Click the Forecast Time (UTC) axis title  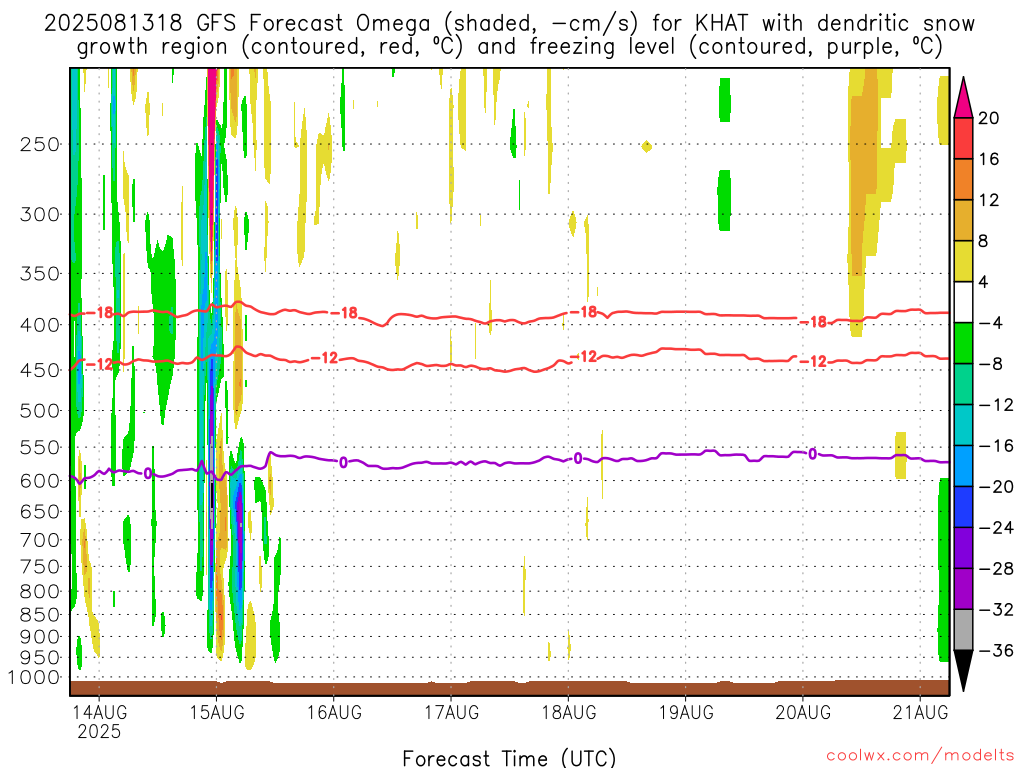click(x=509, y=758)
